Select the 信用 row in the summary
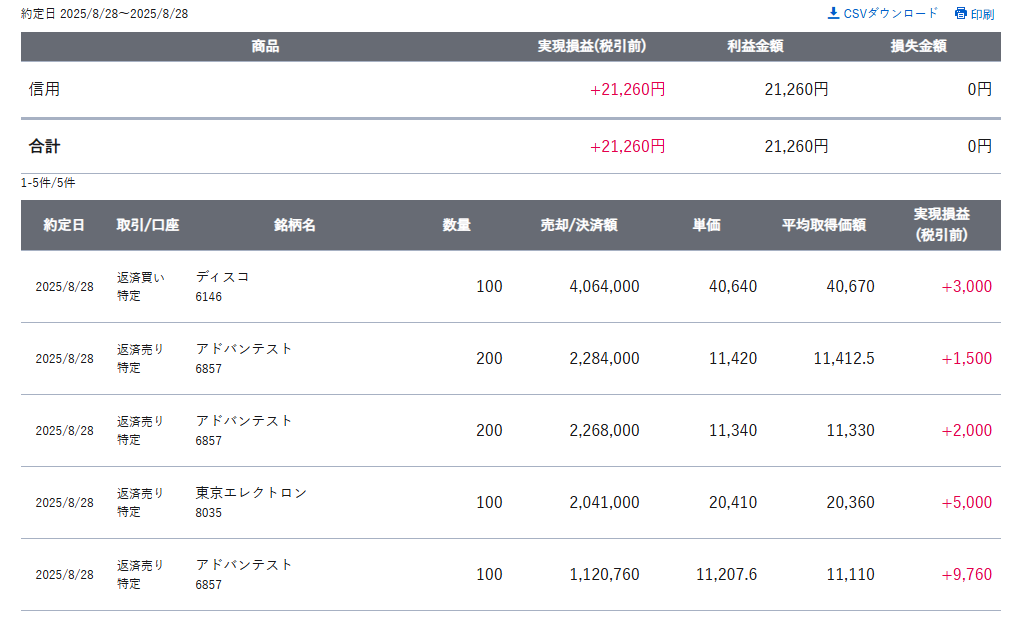The height and width of the screenshot is (620, 1016). click(x=511, y=89)
